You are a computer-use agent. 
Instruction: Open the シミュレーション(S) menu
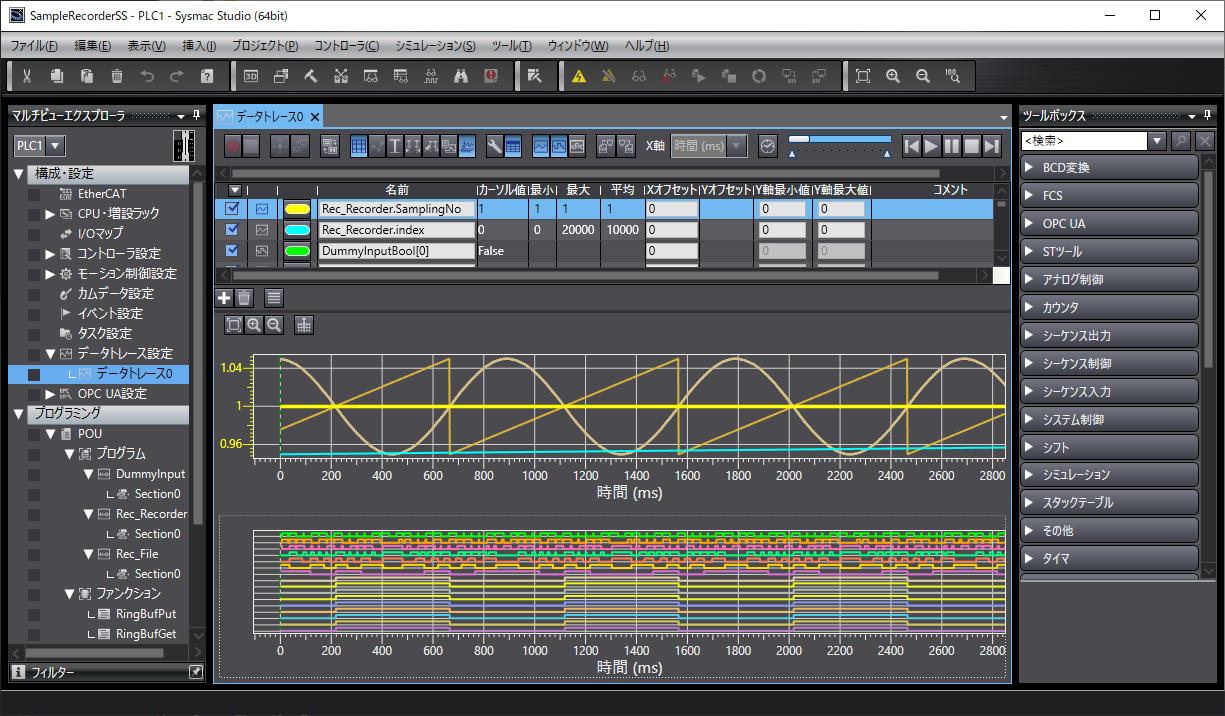[435, 46]
